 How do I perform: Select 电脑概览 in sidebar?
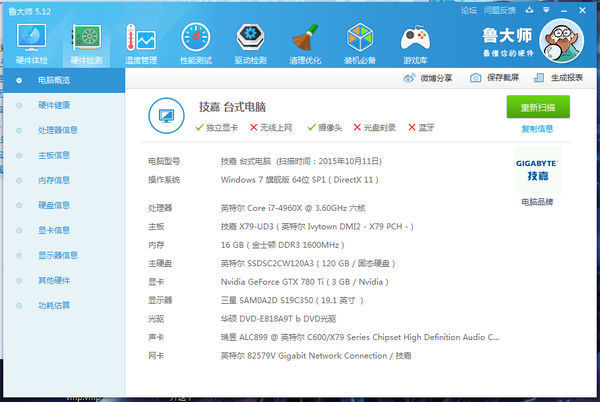[64, 80]
